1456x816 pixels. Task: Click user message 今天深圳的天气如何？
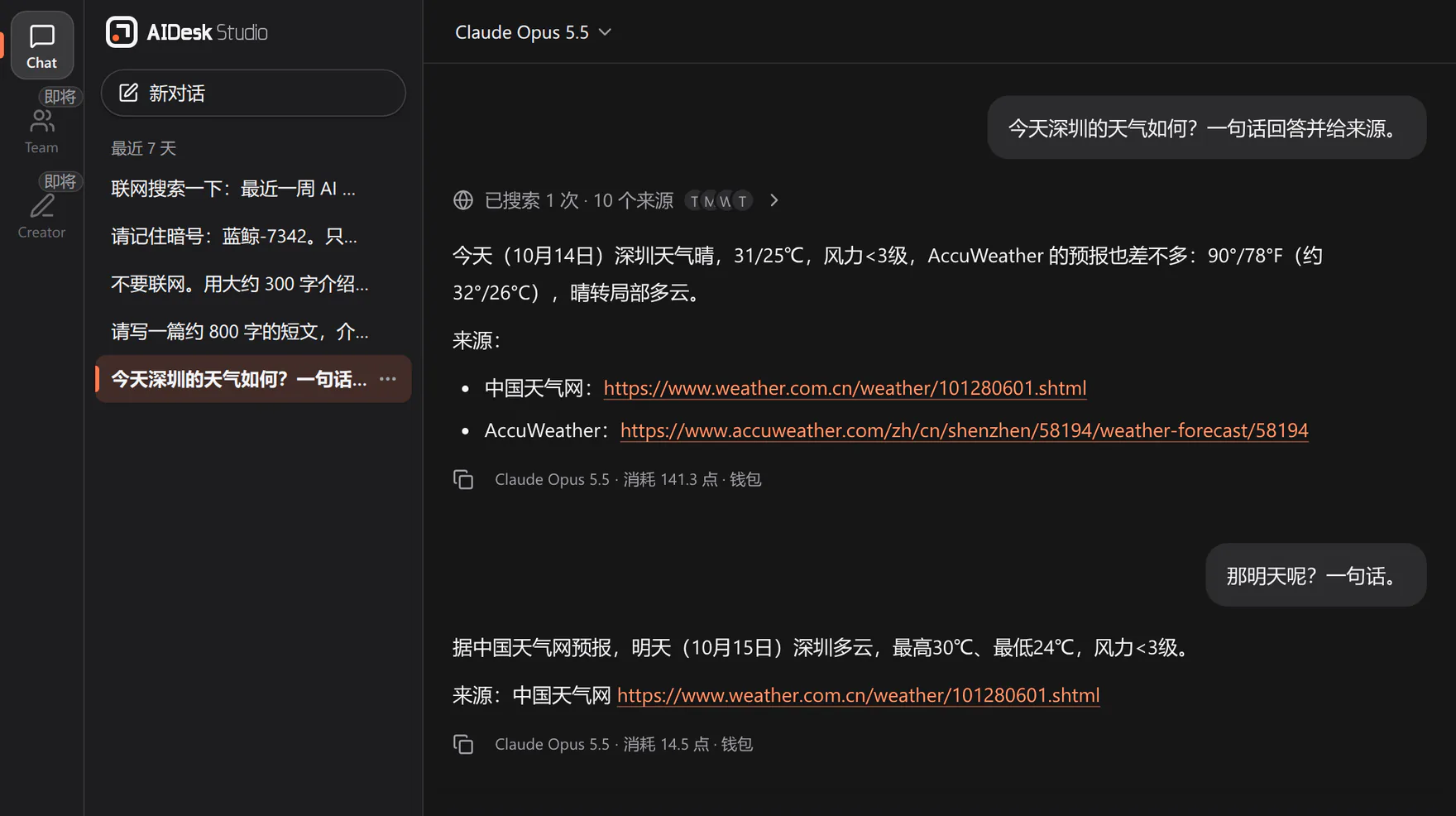coord(1206,128)
